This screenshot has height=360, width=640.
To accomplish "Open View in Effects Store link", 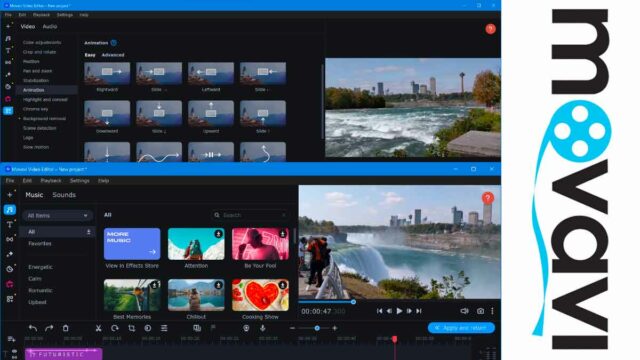I will point(132,266).
